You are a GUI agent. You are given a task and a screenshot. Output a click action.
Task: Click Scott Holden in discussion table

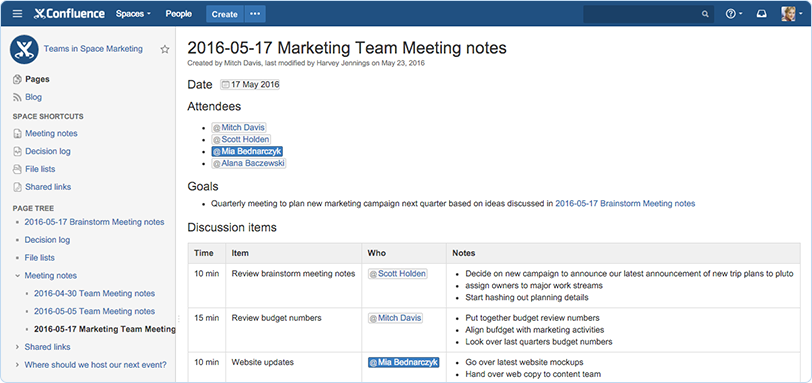pos(397,274)
